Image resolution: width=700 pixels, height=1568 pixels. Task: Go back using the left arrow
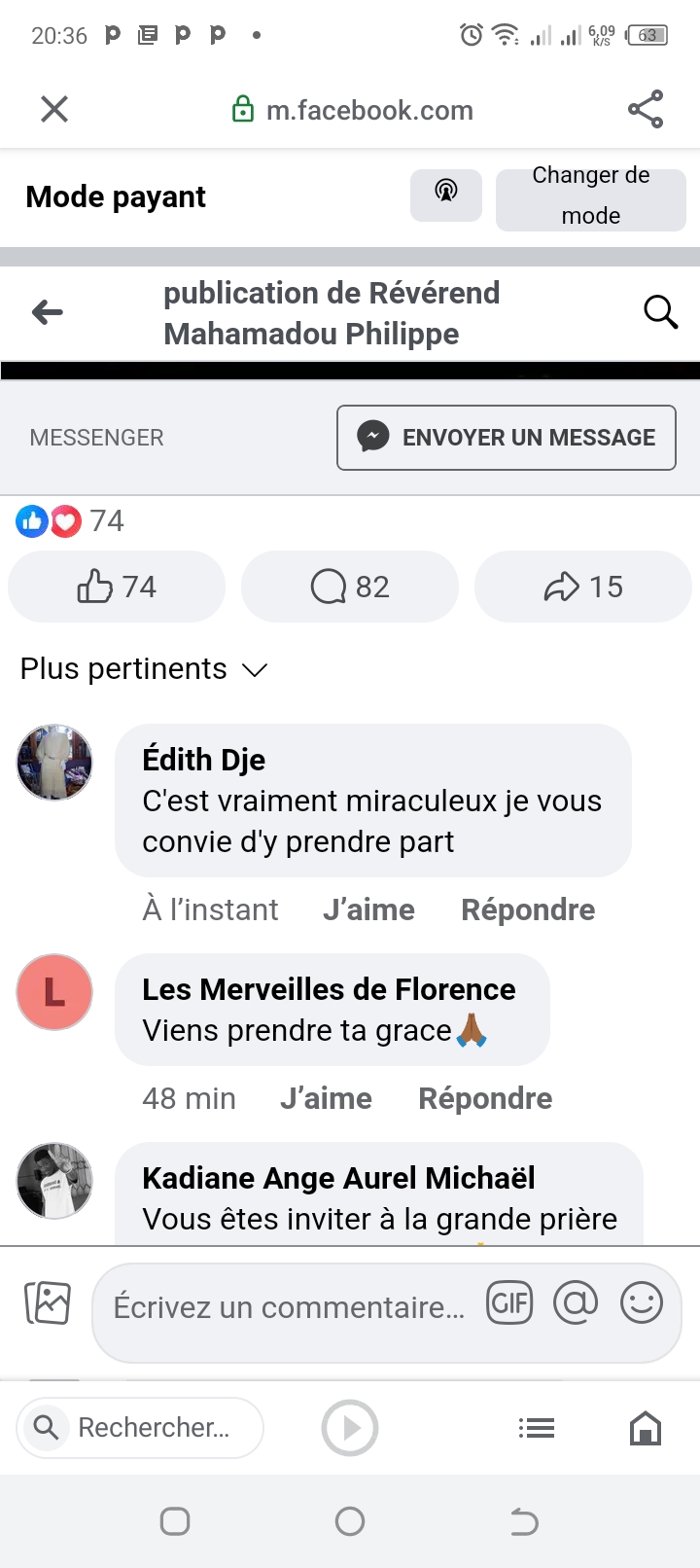tap(48, 312)
